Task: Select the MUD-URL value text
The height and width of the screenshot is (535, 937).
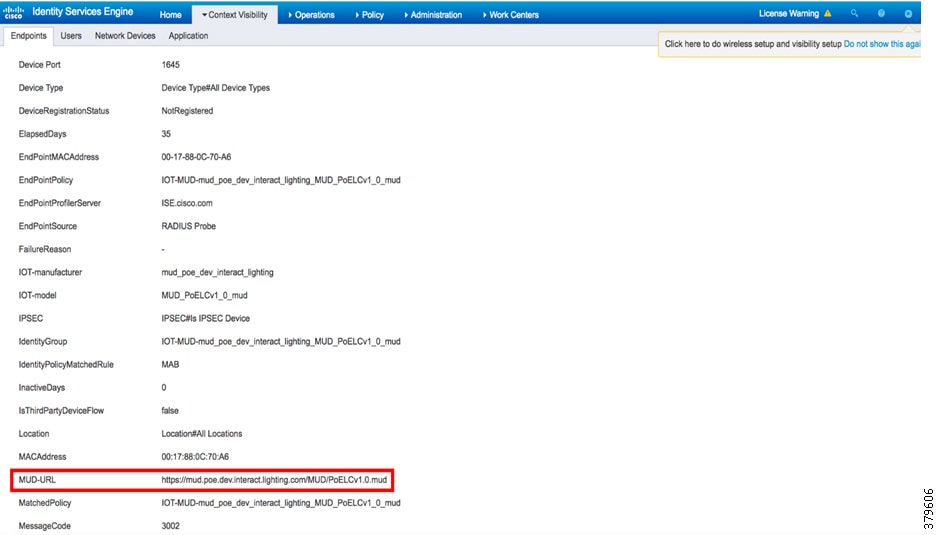Action: tap(274, 479)
